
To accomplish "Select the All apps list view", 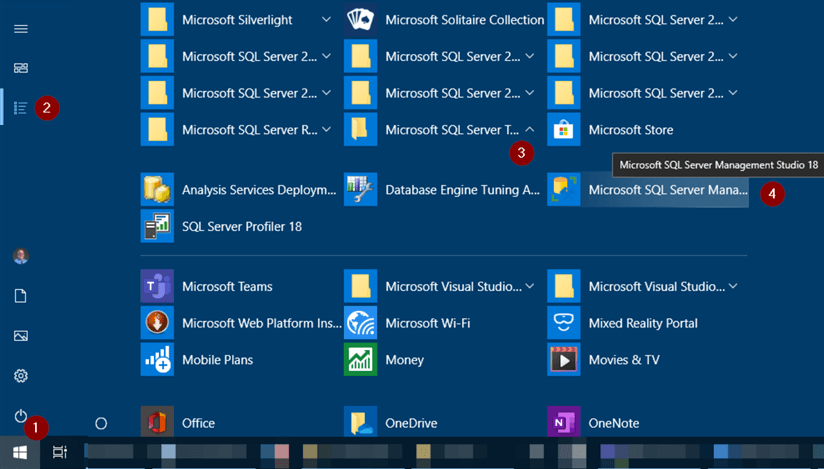I will coord(20,108).
